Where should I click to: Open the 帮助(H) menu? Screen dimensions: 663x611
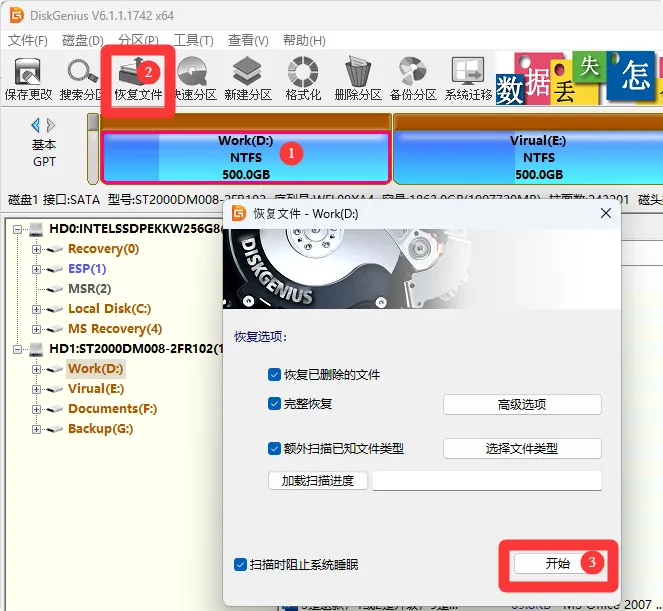304,41
